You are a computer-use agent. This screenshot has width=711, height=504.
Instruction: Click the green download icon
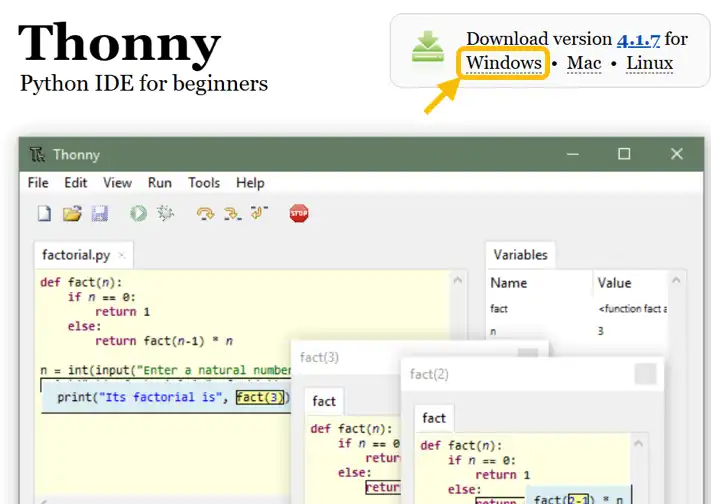(x=428, y=47)
